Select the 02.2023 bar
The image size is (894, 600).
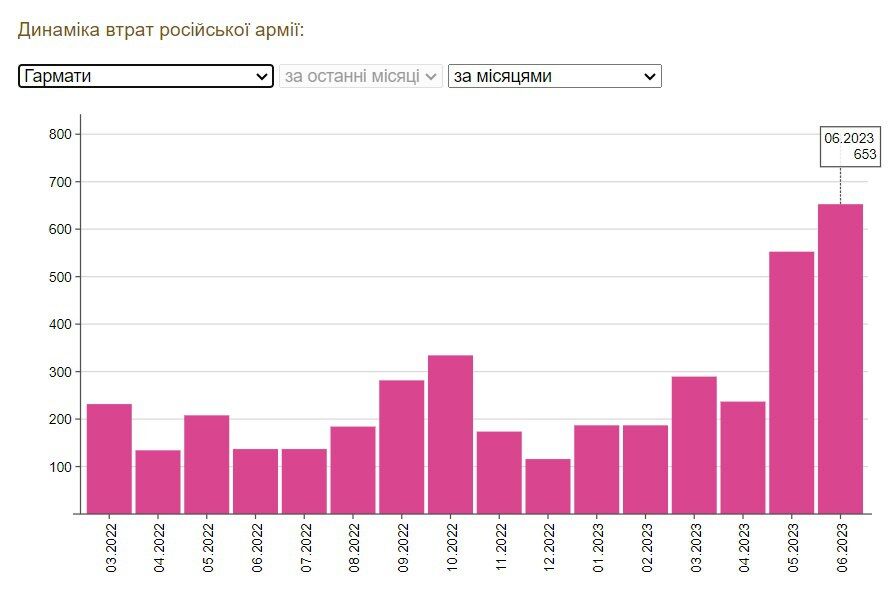click(x=645, y=469)
